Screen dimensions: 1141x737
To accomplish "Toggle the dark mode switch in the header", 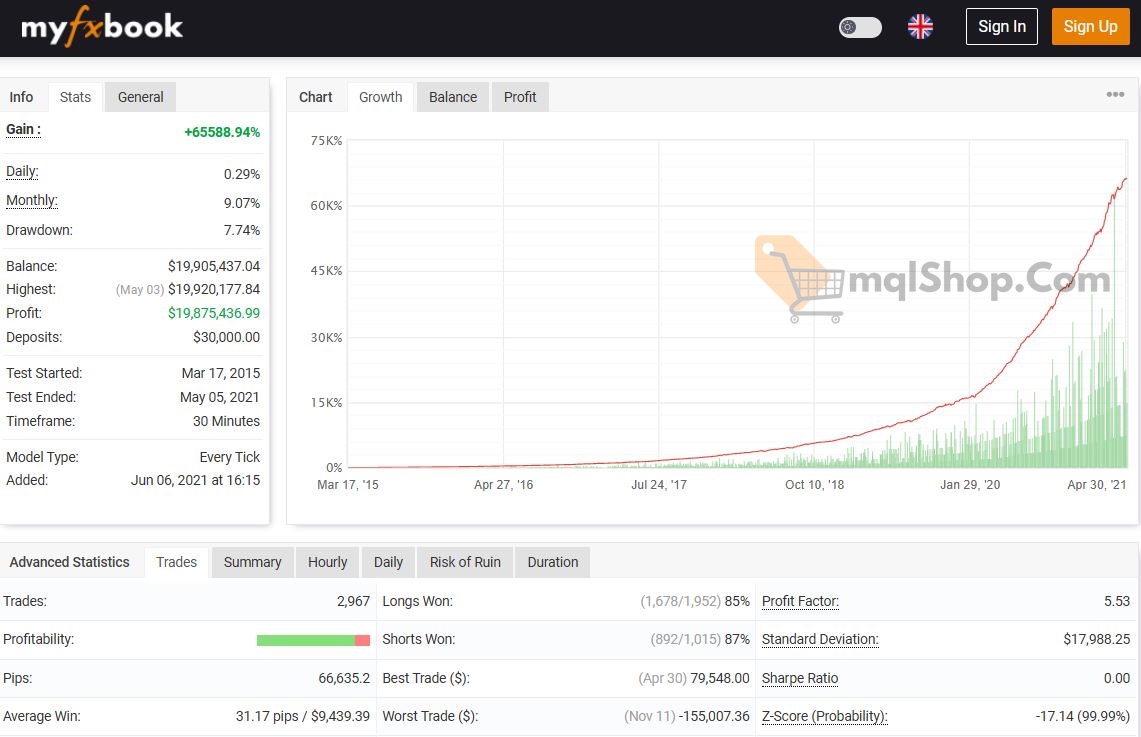I will point(860,27).
